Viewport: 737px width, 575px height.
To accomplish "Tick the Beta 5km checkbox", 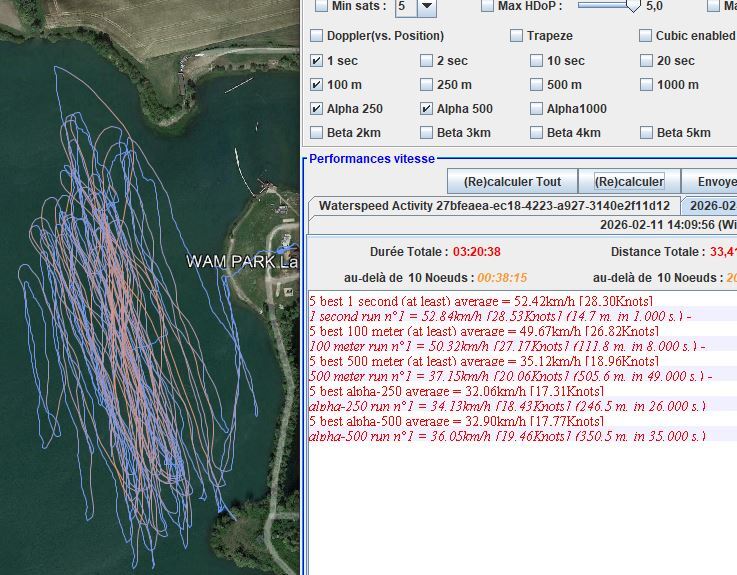I will coord(646,133).
